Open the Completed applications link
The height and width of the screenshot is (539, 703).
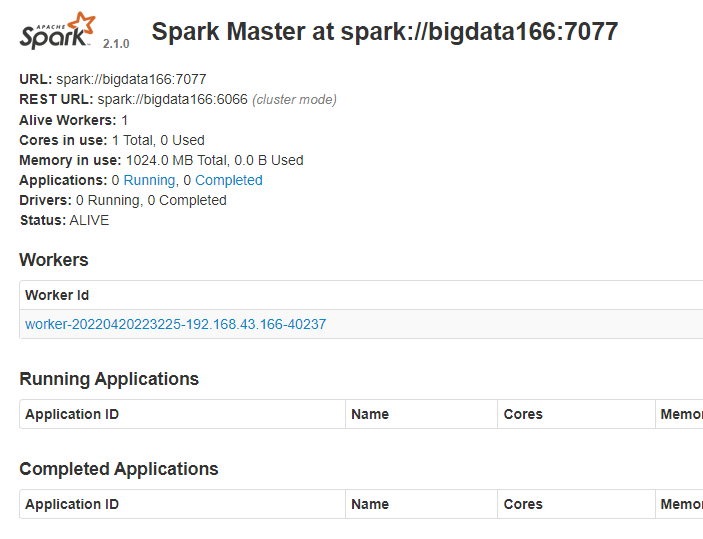[228, 180]
